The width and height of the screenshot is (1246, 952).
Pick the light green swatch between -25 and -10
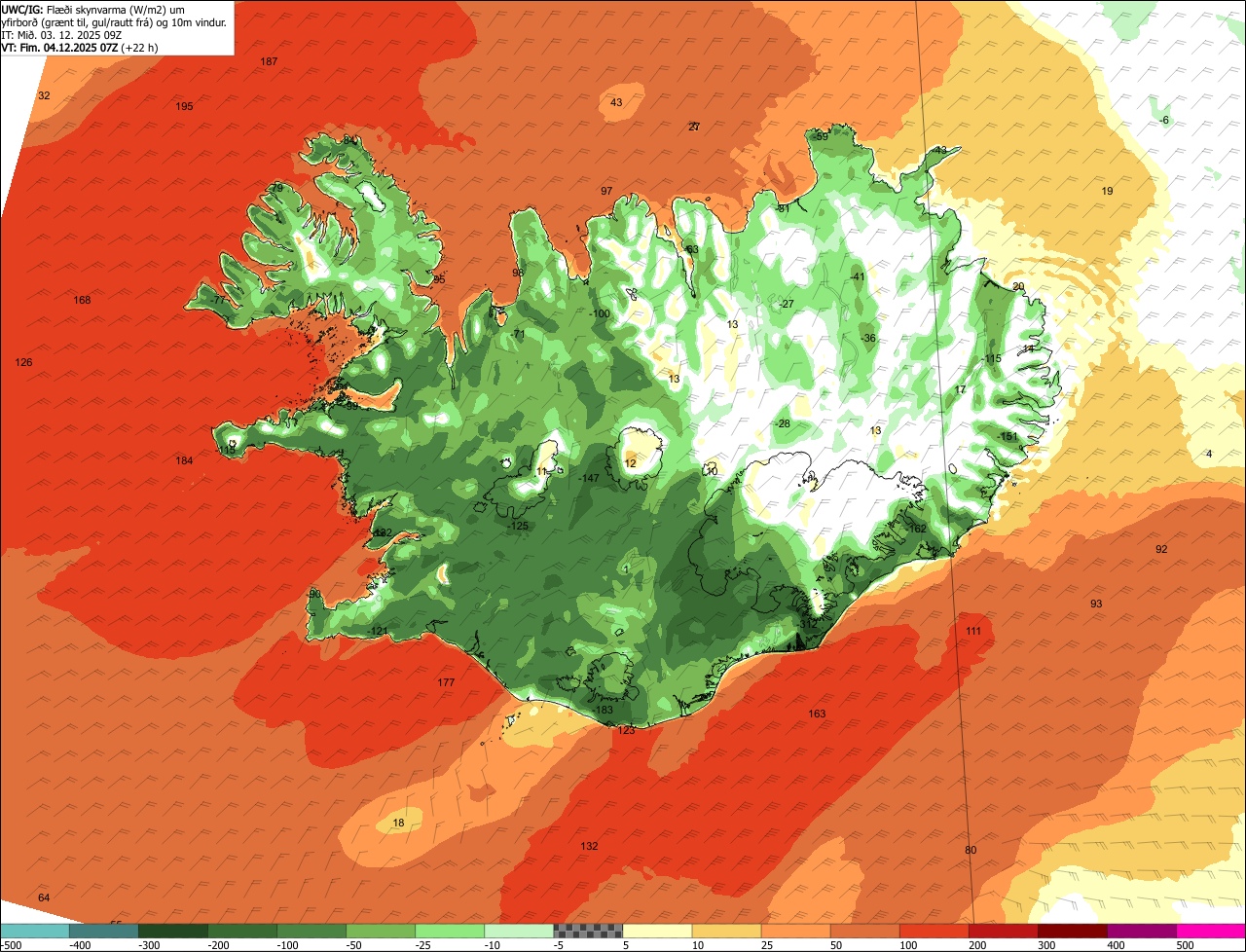(449, 931)
